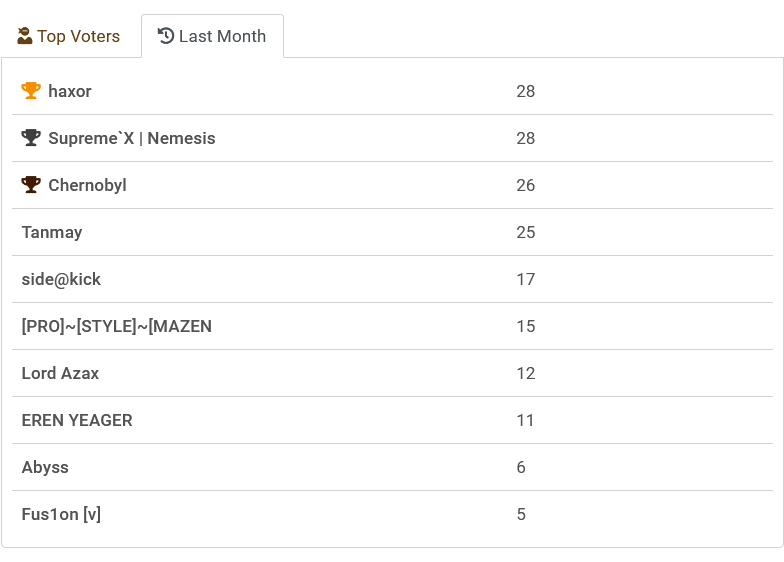Click the Last Month history clock icon
The width and height of the screenshot is (784, 562).
(x=166, y=36)
